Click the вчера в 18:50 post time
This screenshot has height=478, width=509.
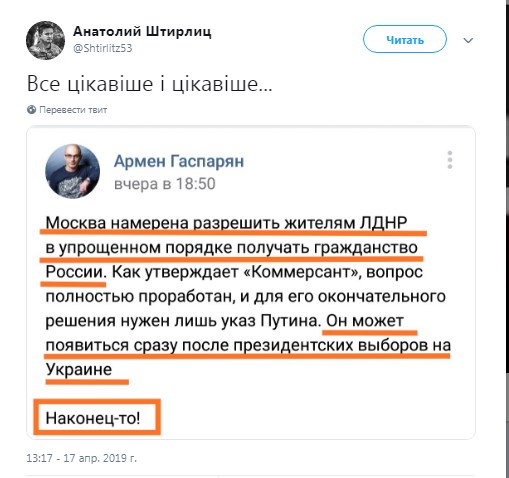pyautogui.click(x=165, y=184)
